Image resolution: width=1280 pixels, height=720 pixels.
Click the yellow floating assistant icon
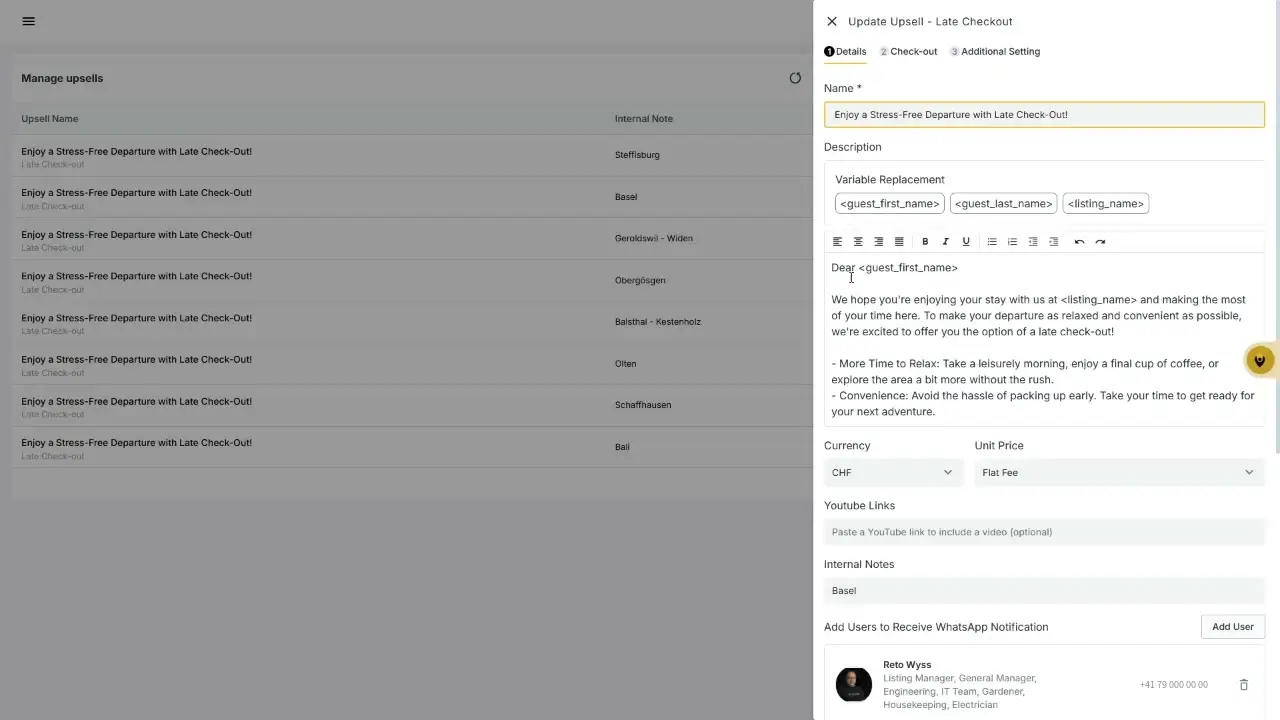(1260, 361)
